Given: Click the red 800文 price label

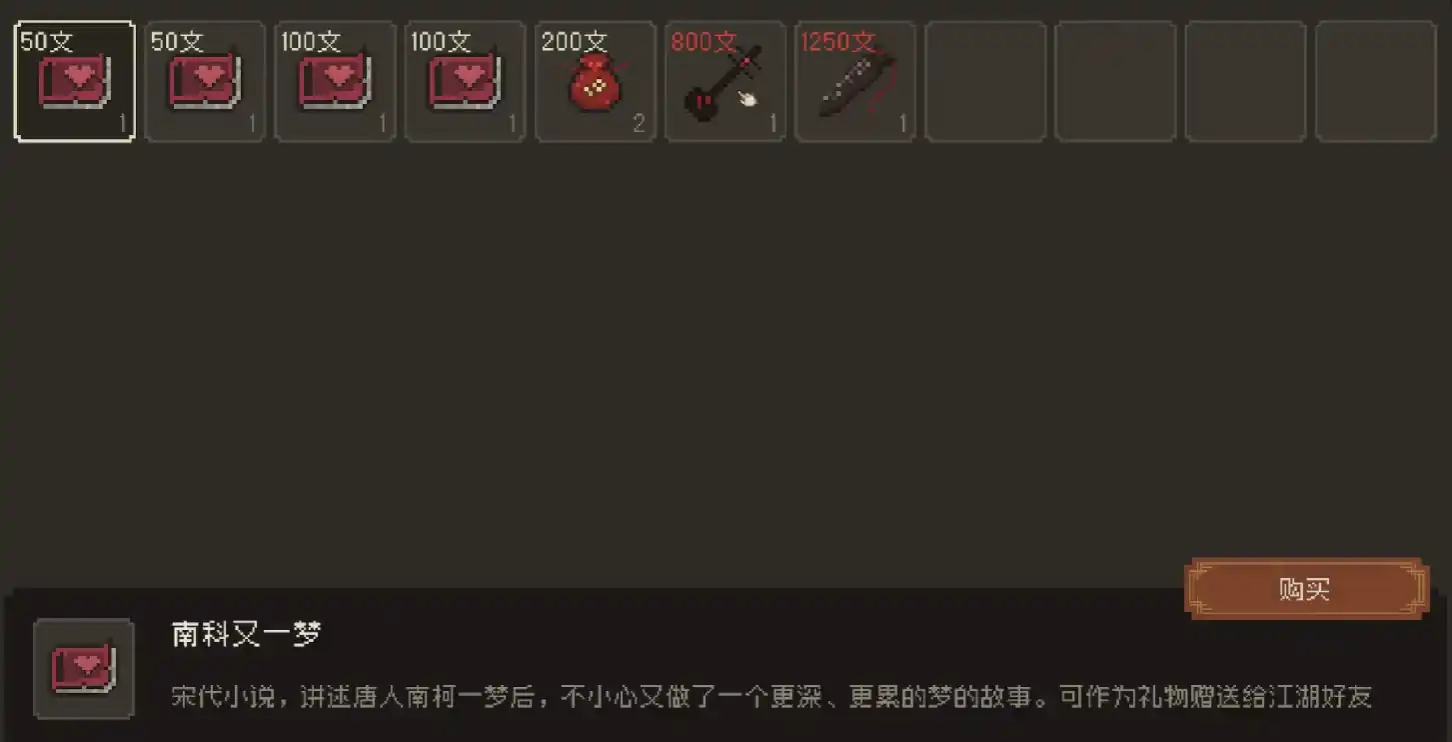Looking at the screenshot, I should pyautogui.click(x=704, y=42).
